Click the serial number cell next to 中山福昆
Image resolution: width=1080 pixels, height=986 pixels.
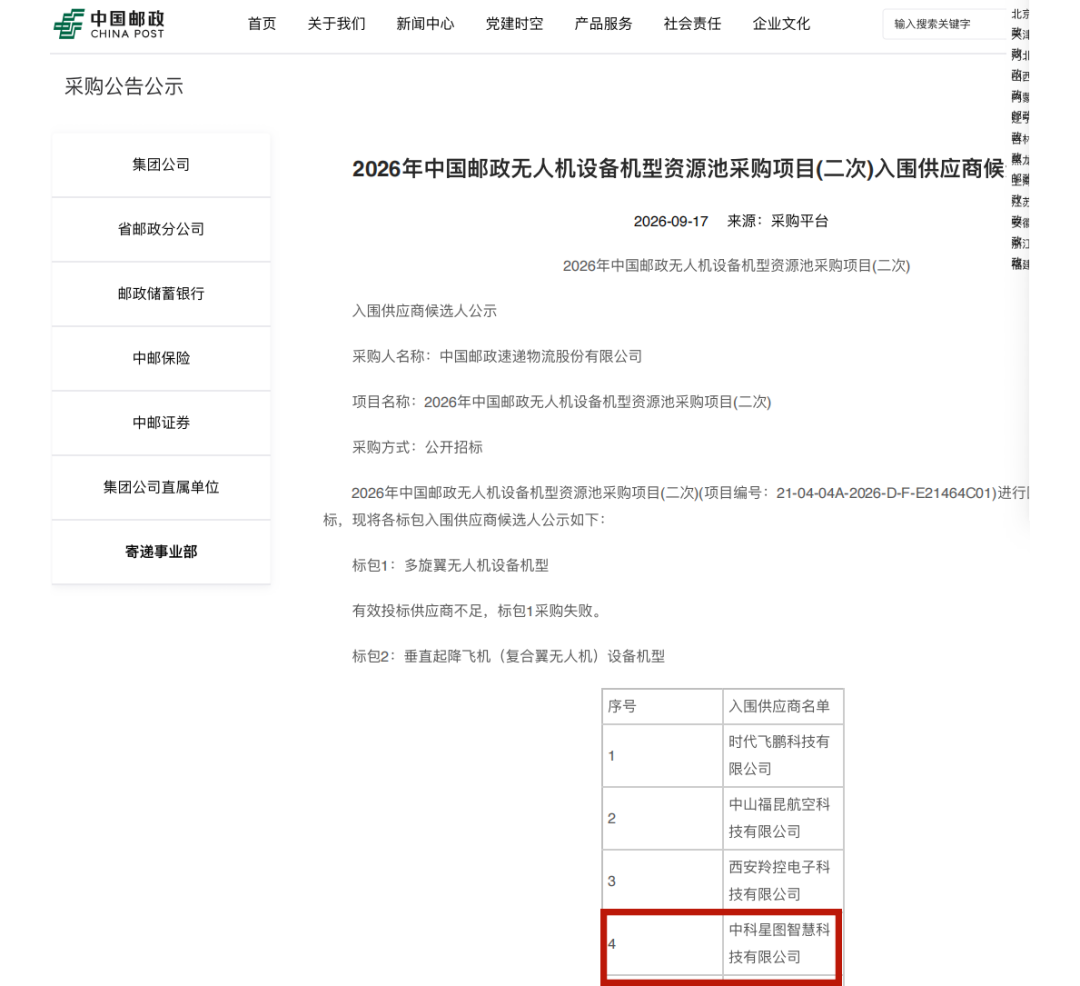(x=663, y=818)
